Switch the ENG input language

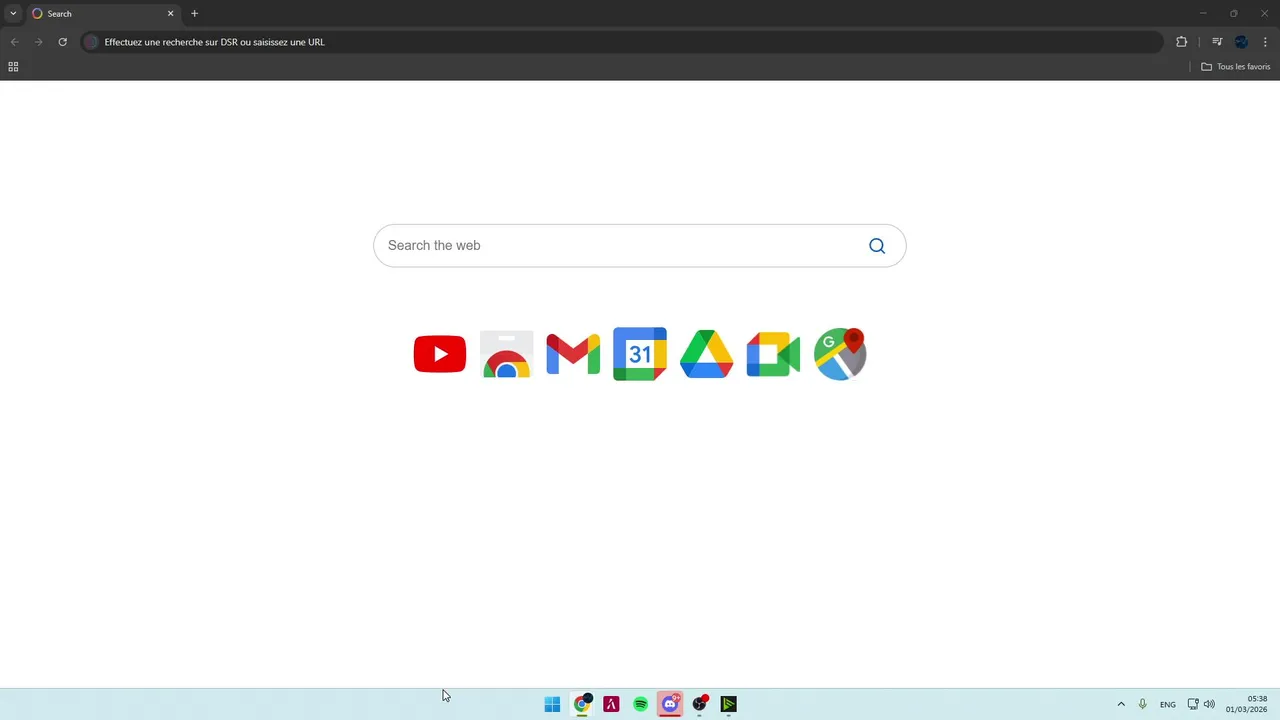tap(1168, 705)
